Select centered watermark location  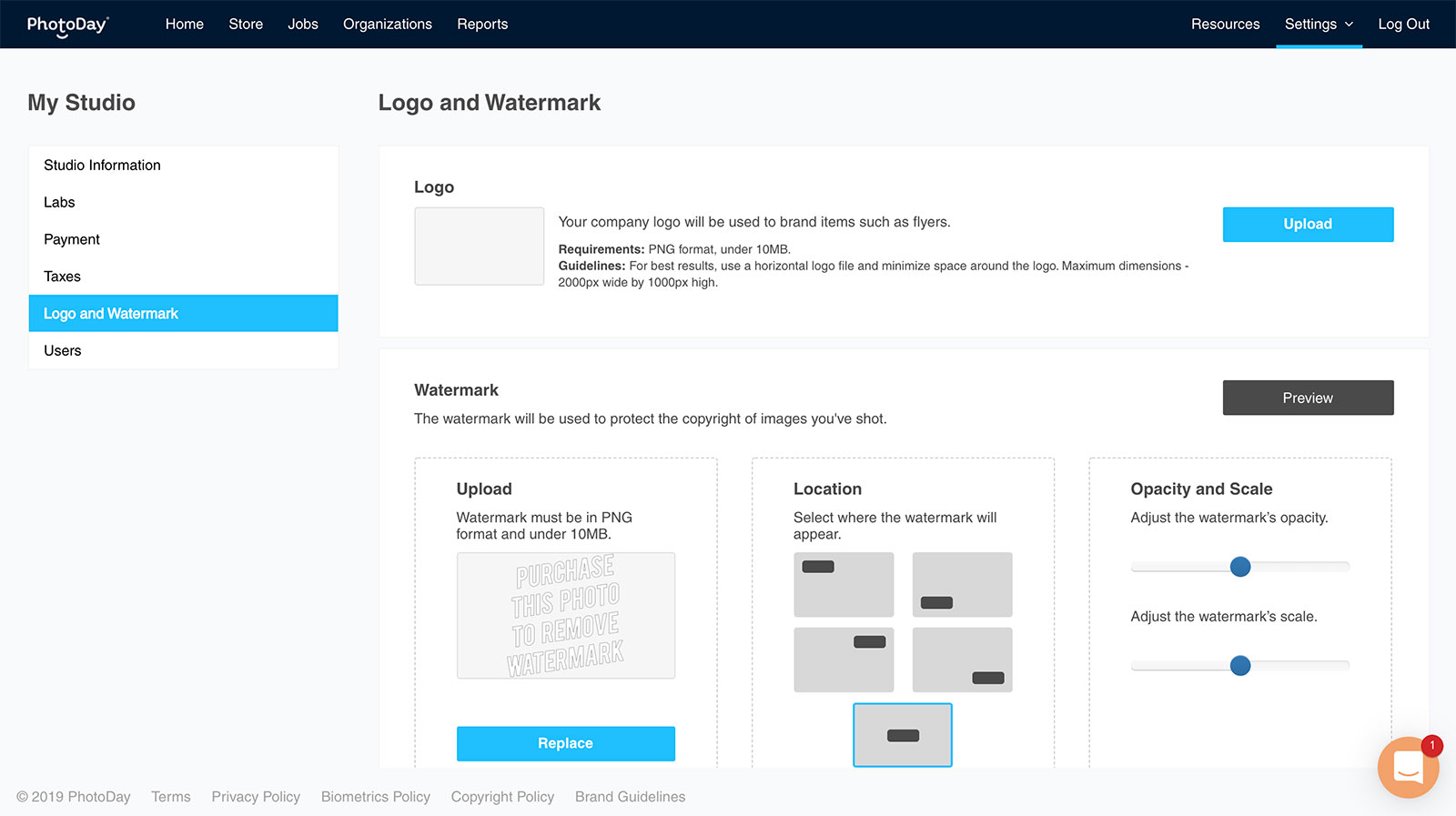[x=903, y=735]
